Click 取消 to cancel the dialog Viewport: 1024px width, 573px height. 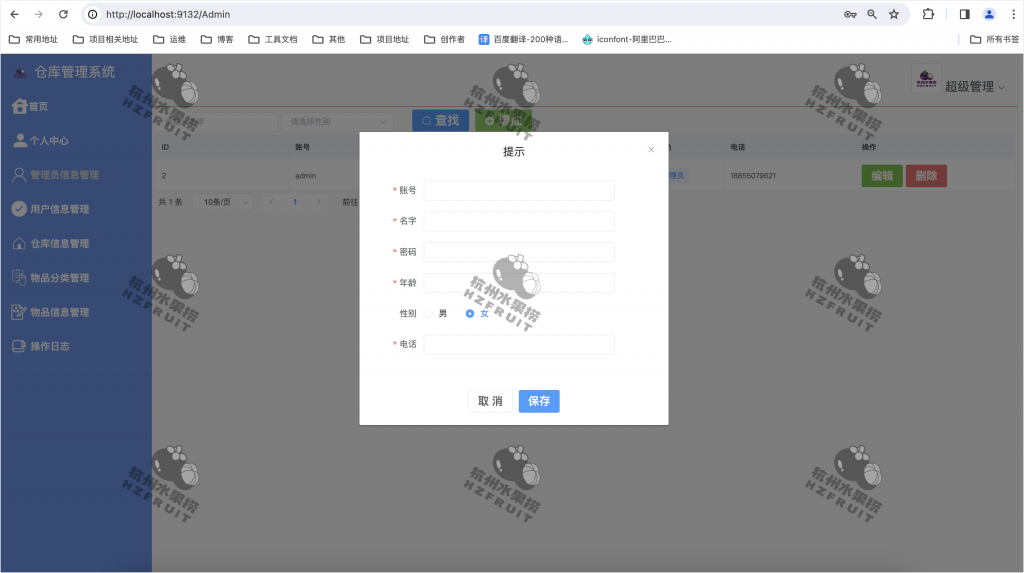pyautogui.click(x=490, y=401)
